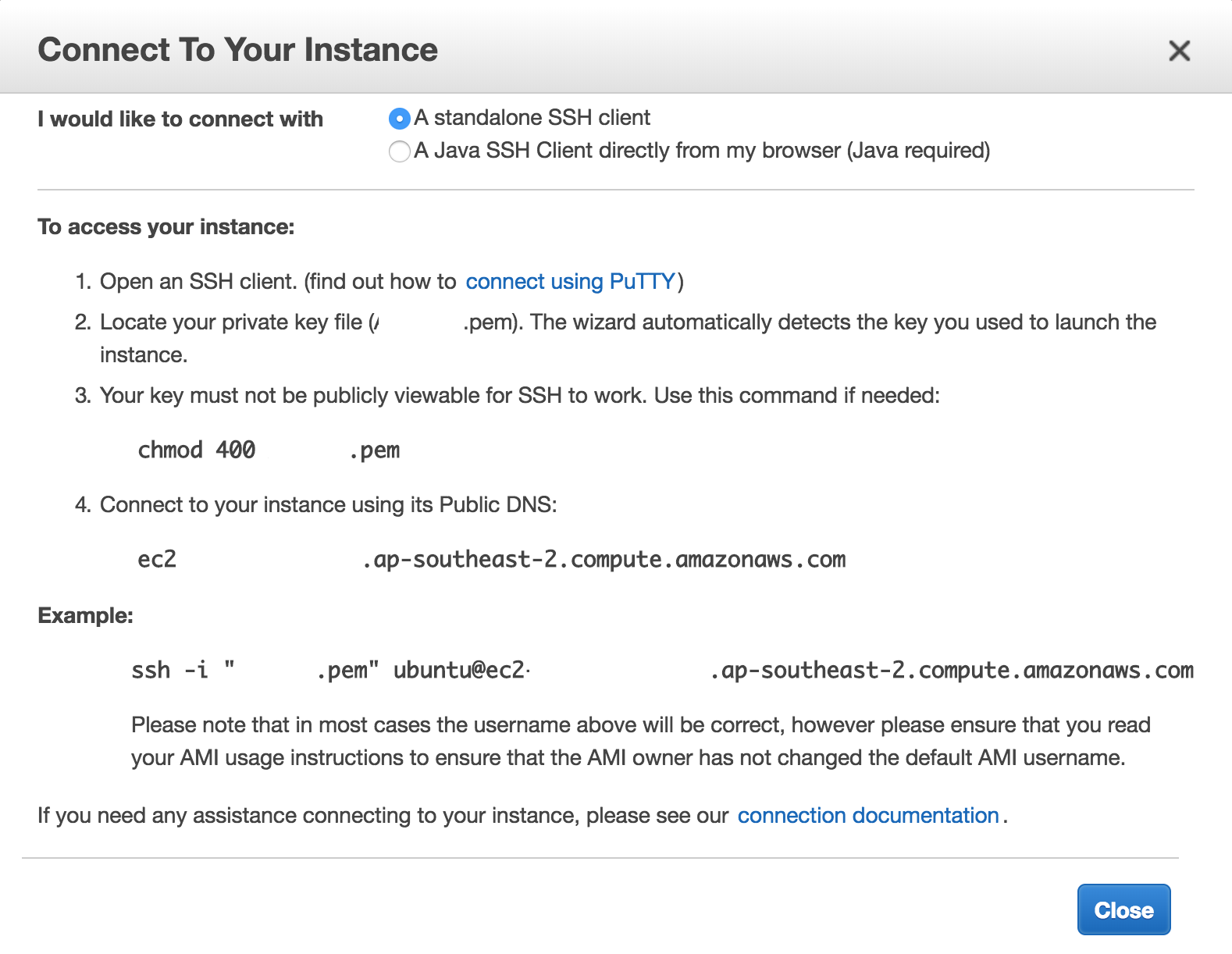Click the AMI username note paragraph
The width and height of the screenshot is (1232, 954).
[640, 742]
